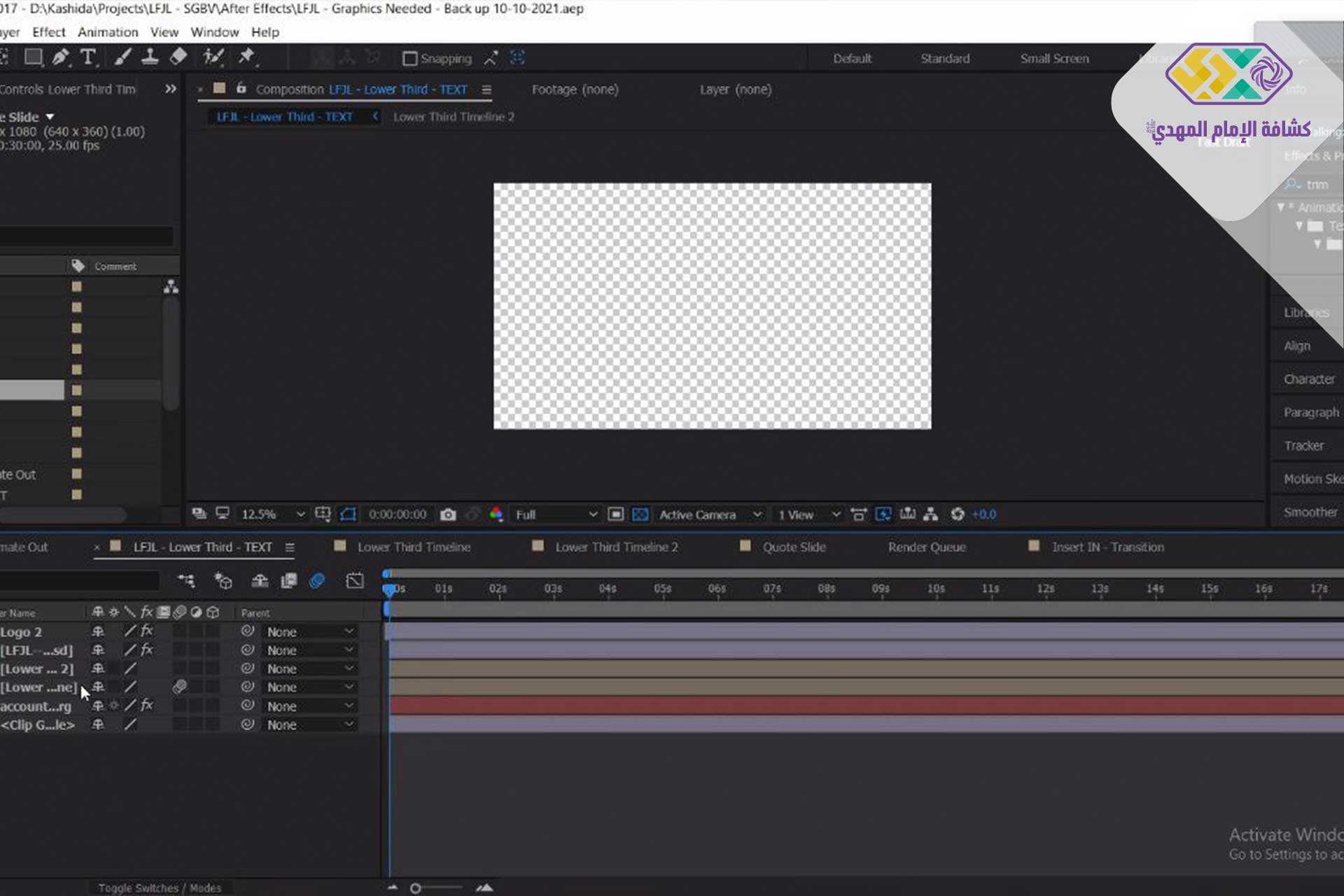Toggle the Graph Editor button
This screenshot has width=1344, height=896.
pyautogui.click(x=355, y=581)
